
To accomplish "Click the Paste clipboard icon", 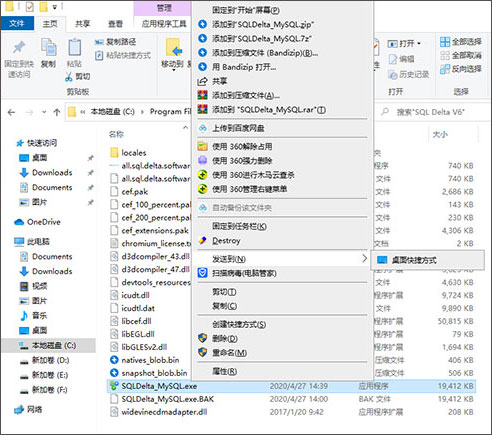I will 75,47.
